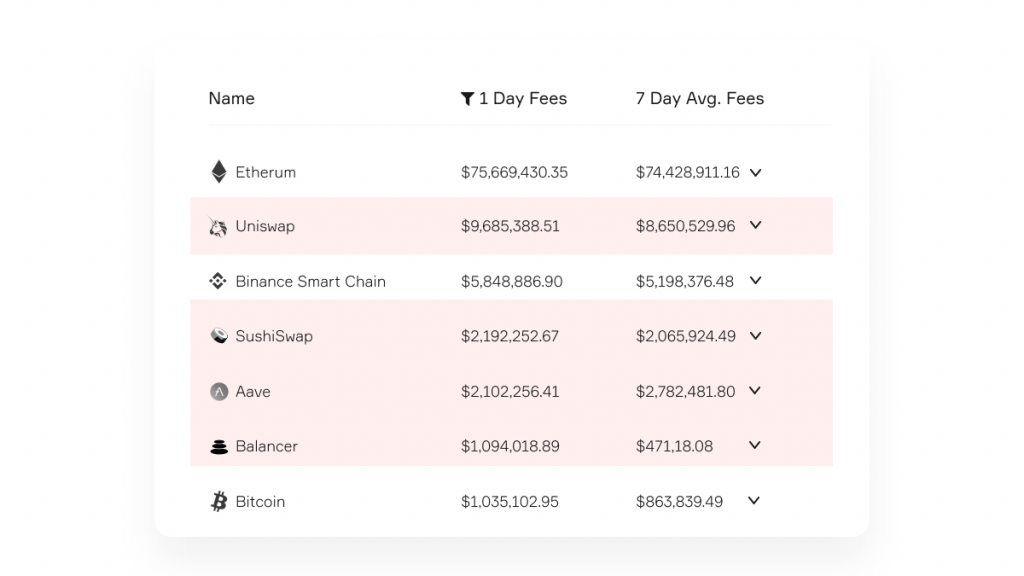Viewport: 1024px width, 576px height.
Task: Click the $74,428,911.16 average fee value
Action: coord(688,172)
